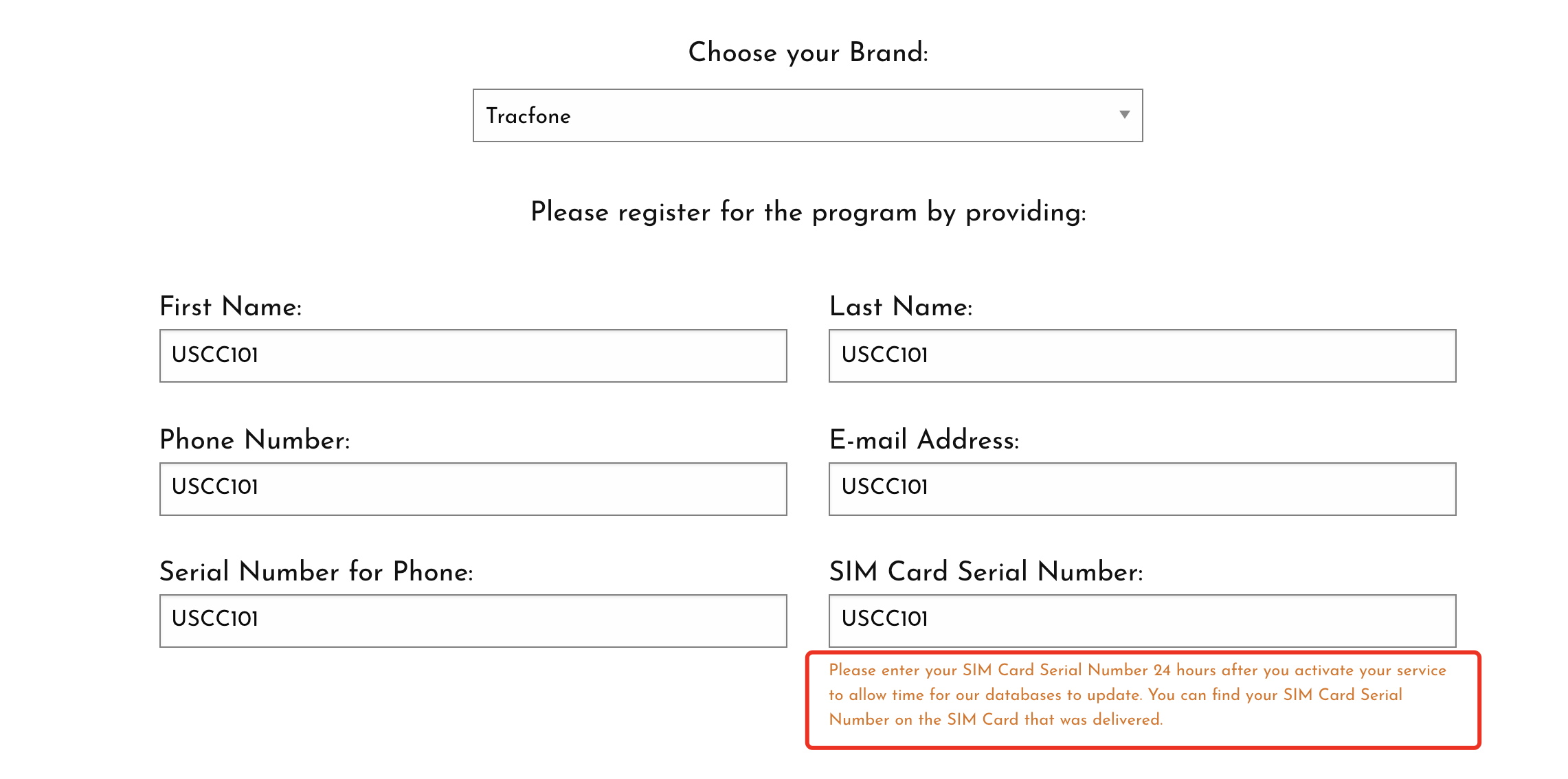Select the Phone Number text field
The image size is (1568, 779).
(473, 489)
